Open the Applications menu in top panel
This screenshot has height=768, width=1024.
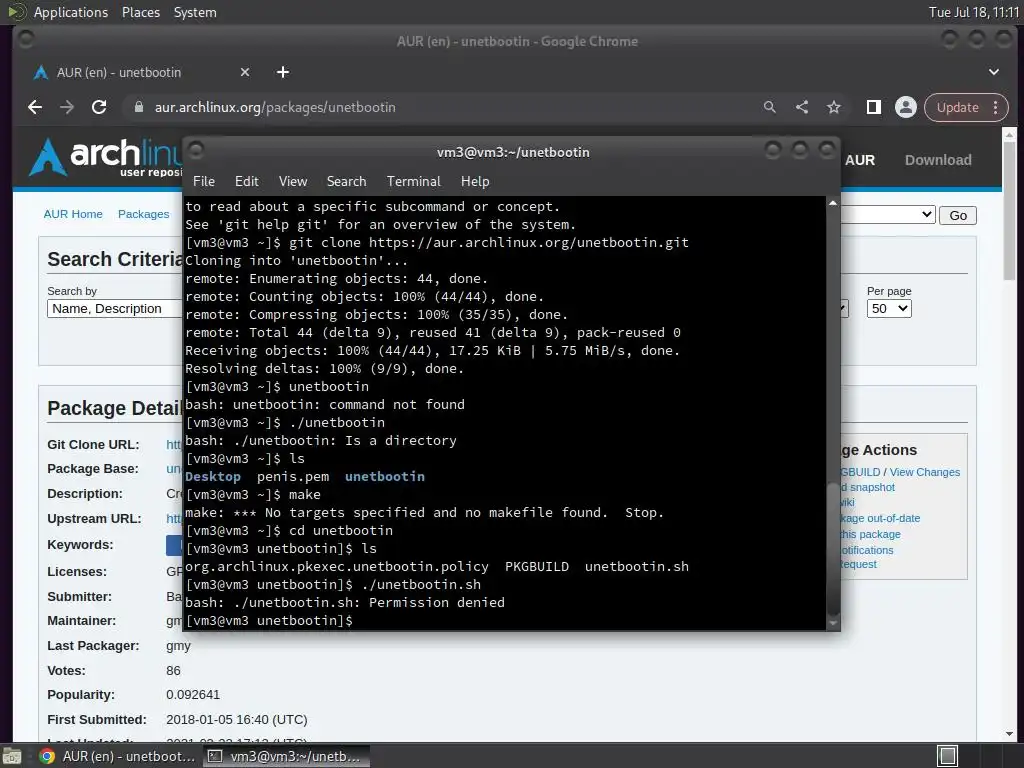coord(71,12)
